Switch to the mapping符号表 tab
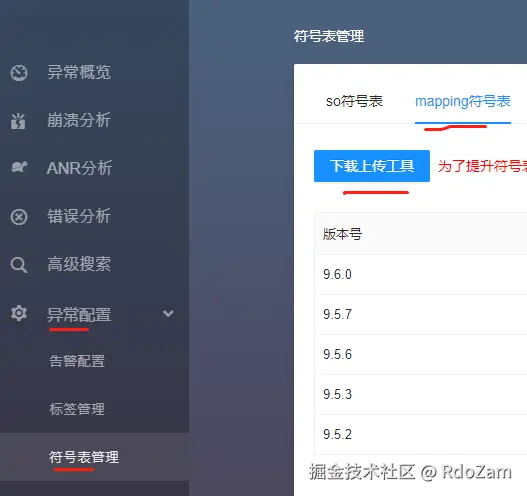The height and width of the screenshot is (496, 527). (463, 101)
